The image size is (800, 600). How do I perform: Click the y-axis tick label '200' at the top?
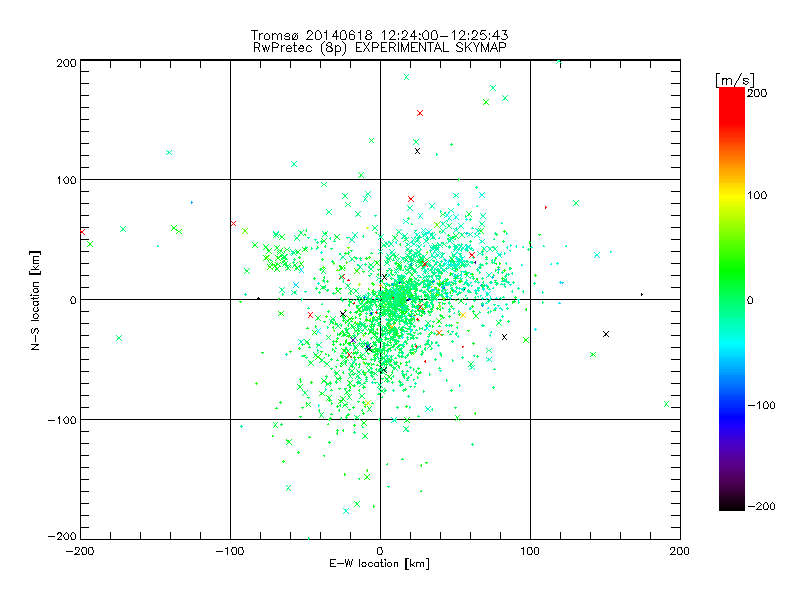(66, 63)
